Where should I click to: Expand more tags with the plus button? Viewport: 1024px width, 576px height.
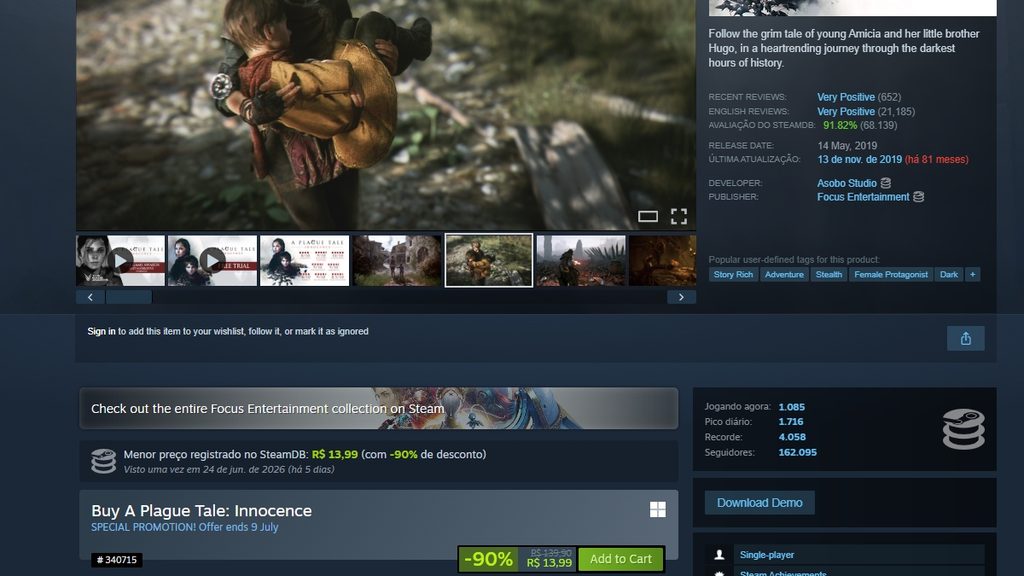click(x=972, y=274)
